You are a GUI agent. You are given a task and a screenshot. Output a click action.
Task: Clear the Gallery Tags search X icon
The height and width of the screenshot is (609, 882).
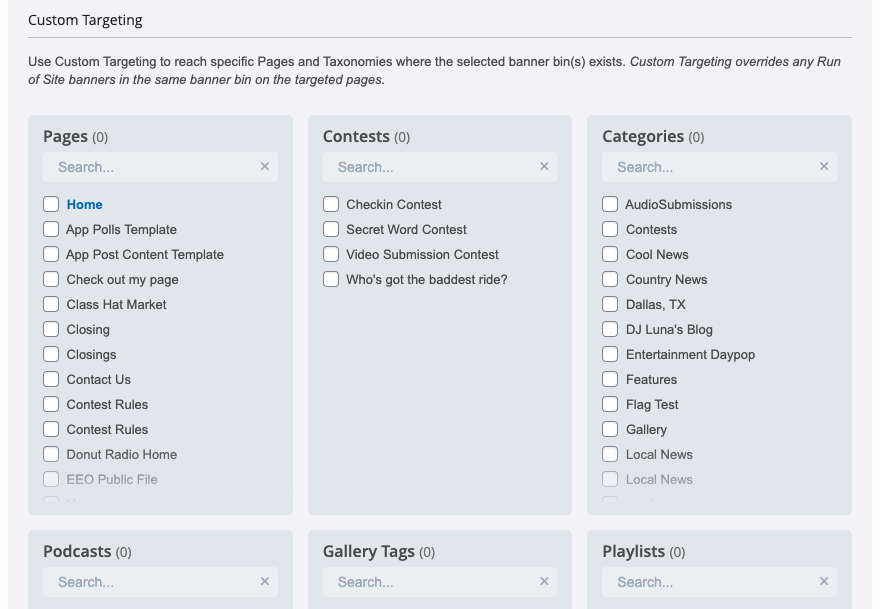pos(544,581)
